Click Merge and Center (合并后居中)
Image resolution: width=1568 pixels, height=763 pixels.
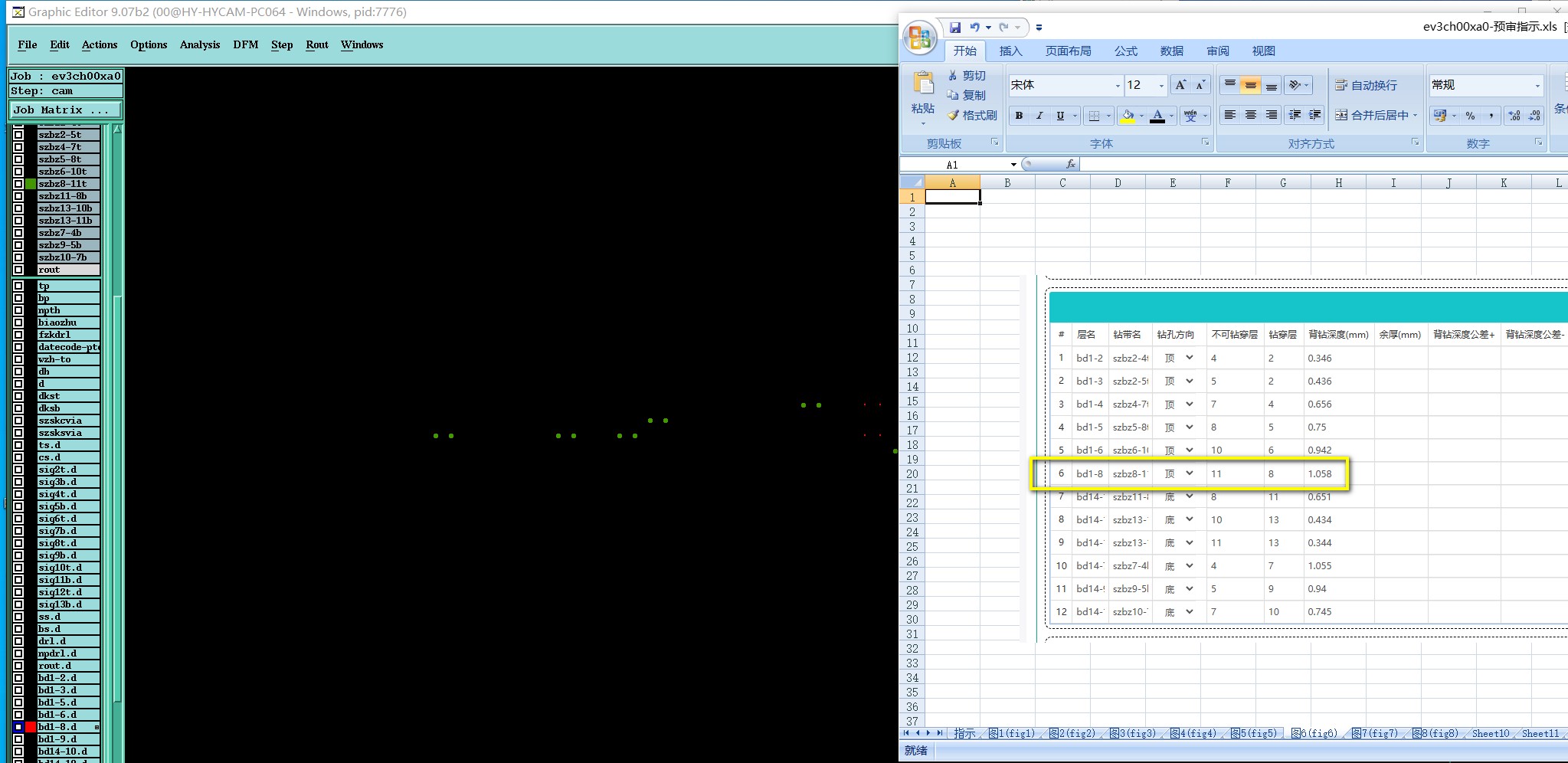pos(1372,115)
